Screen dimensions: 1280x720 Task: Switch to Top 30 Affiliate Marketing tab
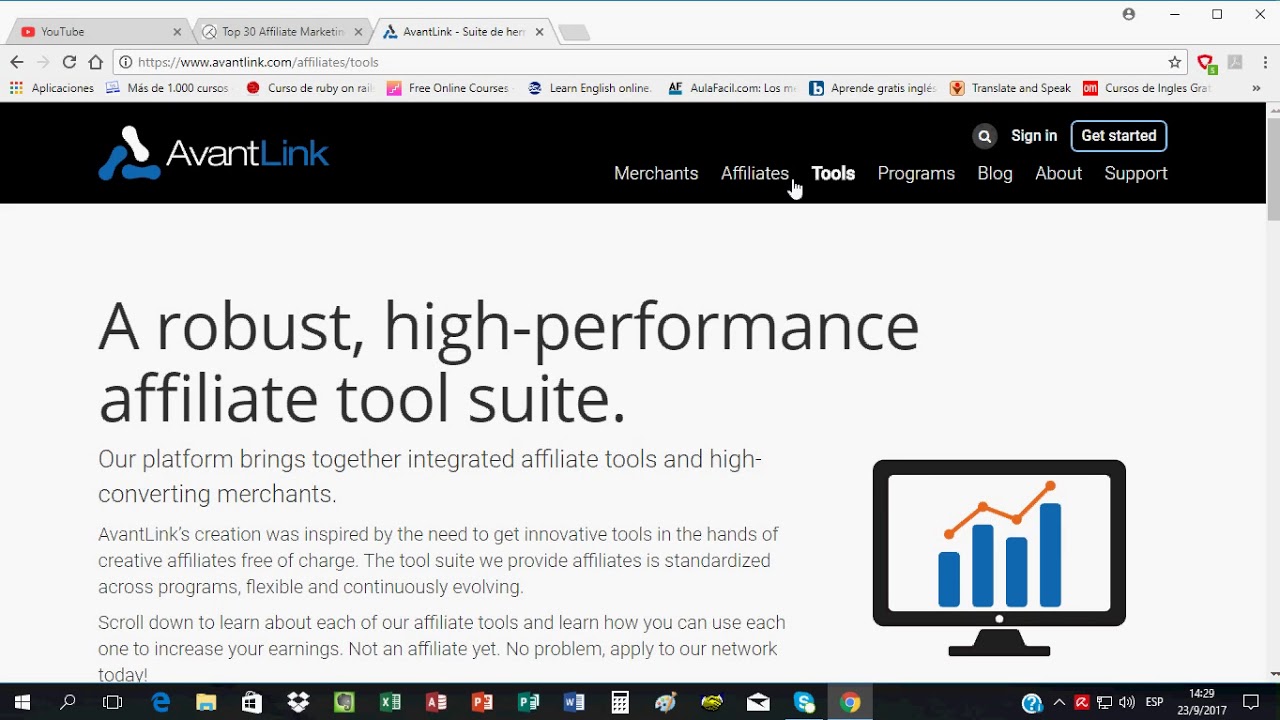click(x=280, y=32)
